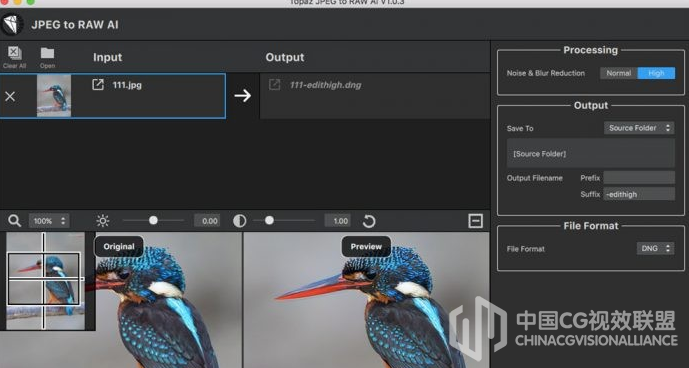Click the Input column header
Screen dimensions: 689x368
coord(108,57)
